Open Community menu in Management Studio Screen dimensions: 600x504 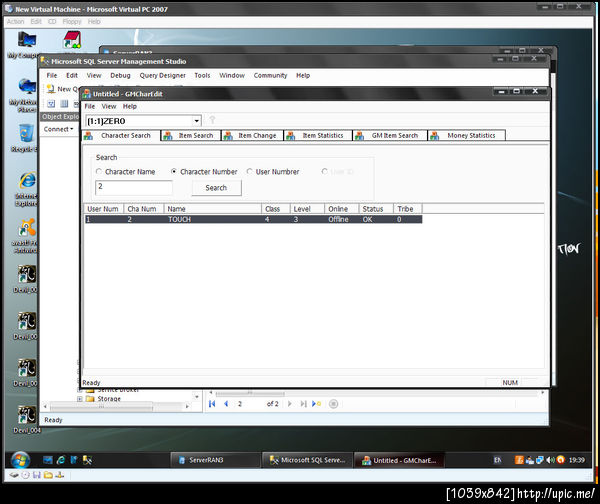click(x=270, y=75)
